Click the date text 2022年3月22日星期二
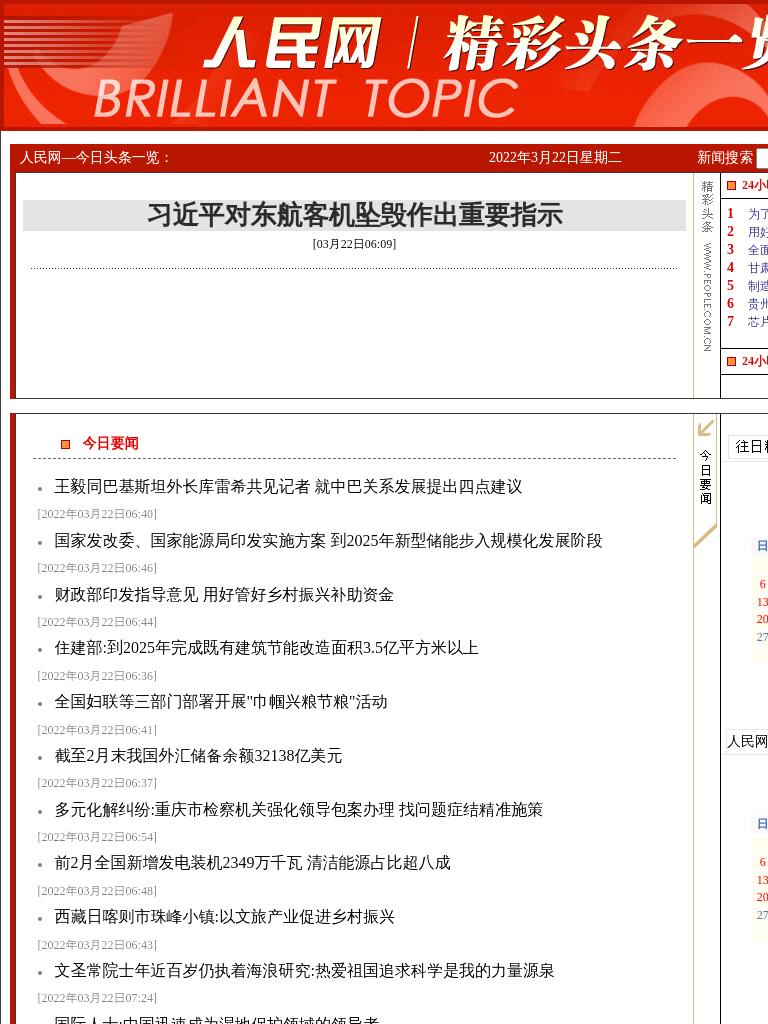 (x=555, y=157)
